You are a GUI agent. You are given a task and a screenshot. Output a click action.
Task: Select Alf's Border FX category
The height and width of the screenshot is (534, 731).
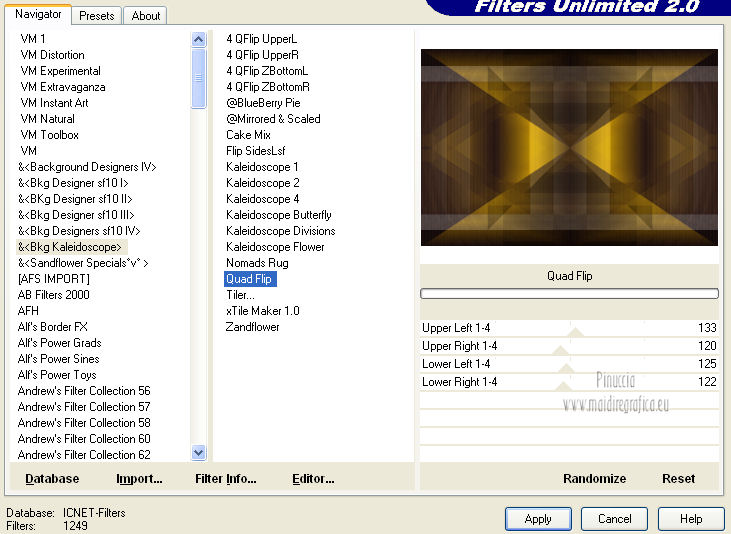pos(53,327)
